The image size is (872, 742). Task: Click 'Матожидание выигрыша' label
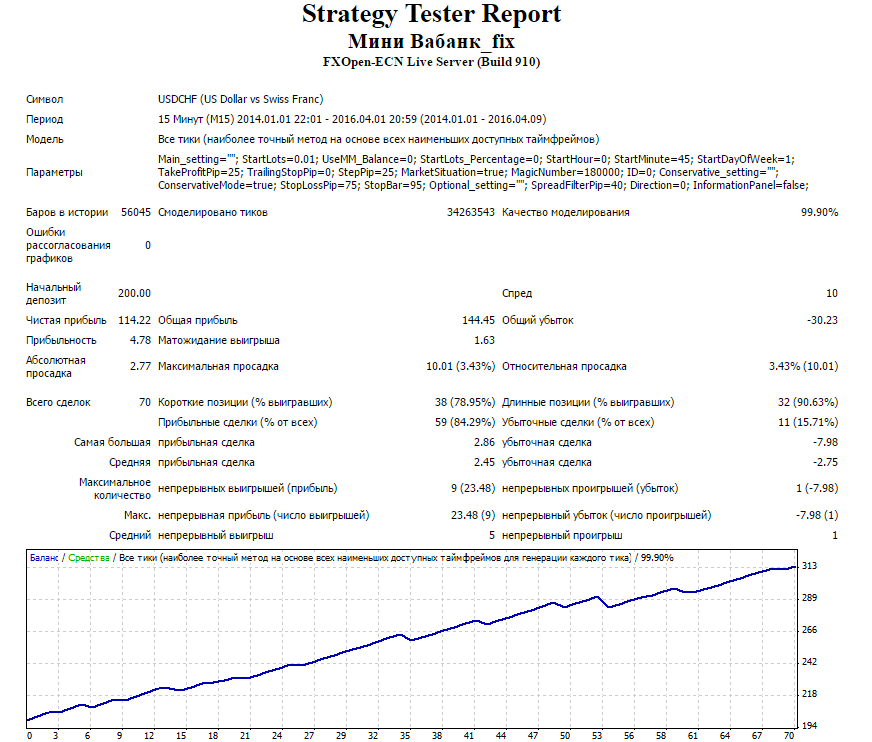(x=219, y=340)
